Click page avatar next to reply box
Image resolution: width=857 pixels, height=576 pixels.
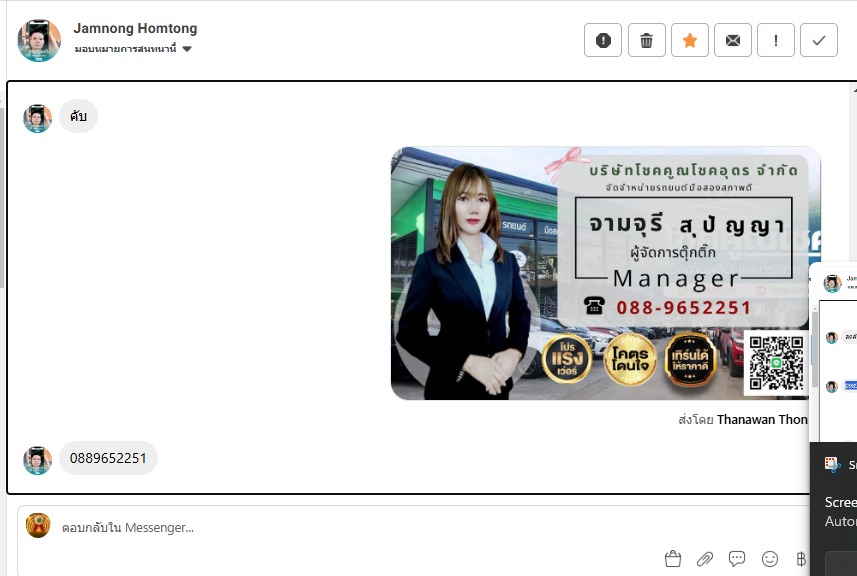point(38,525)
